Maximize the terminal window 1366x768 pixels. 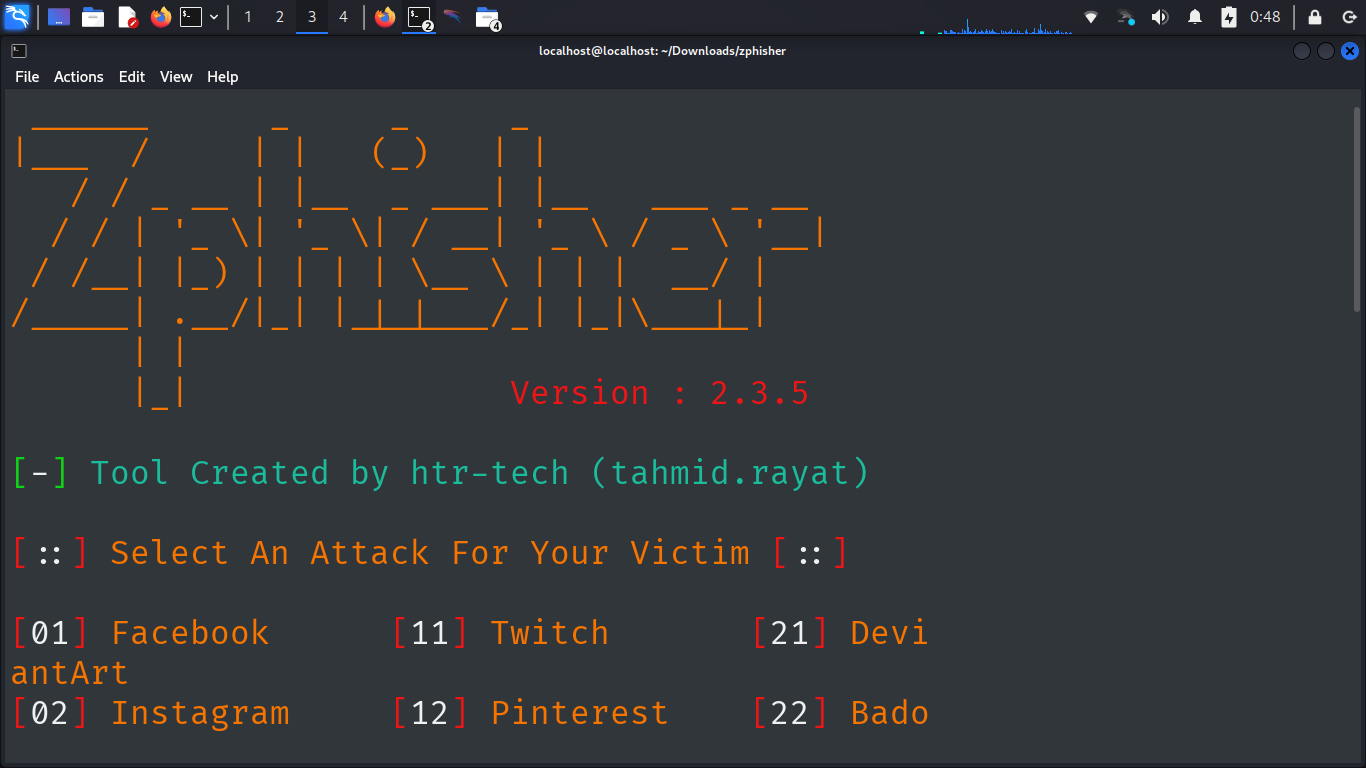click(x=1326, y=51)
